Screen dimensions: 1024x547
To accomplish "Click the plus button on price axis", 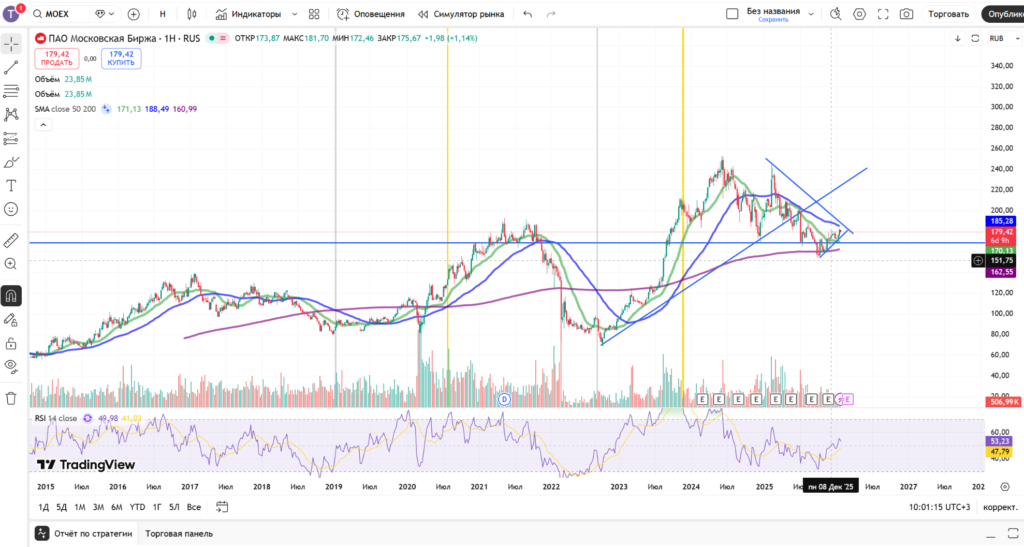I will click(978, 260).
